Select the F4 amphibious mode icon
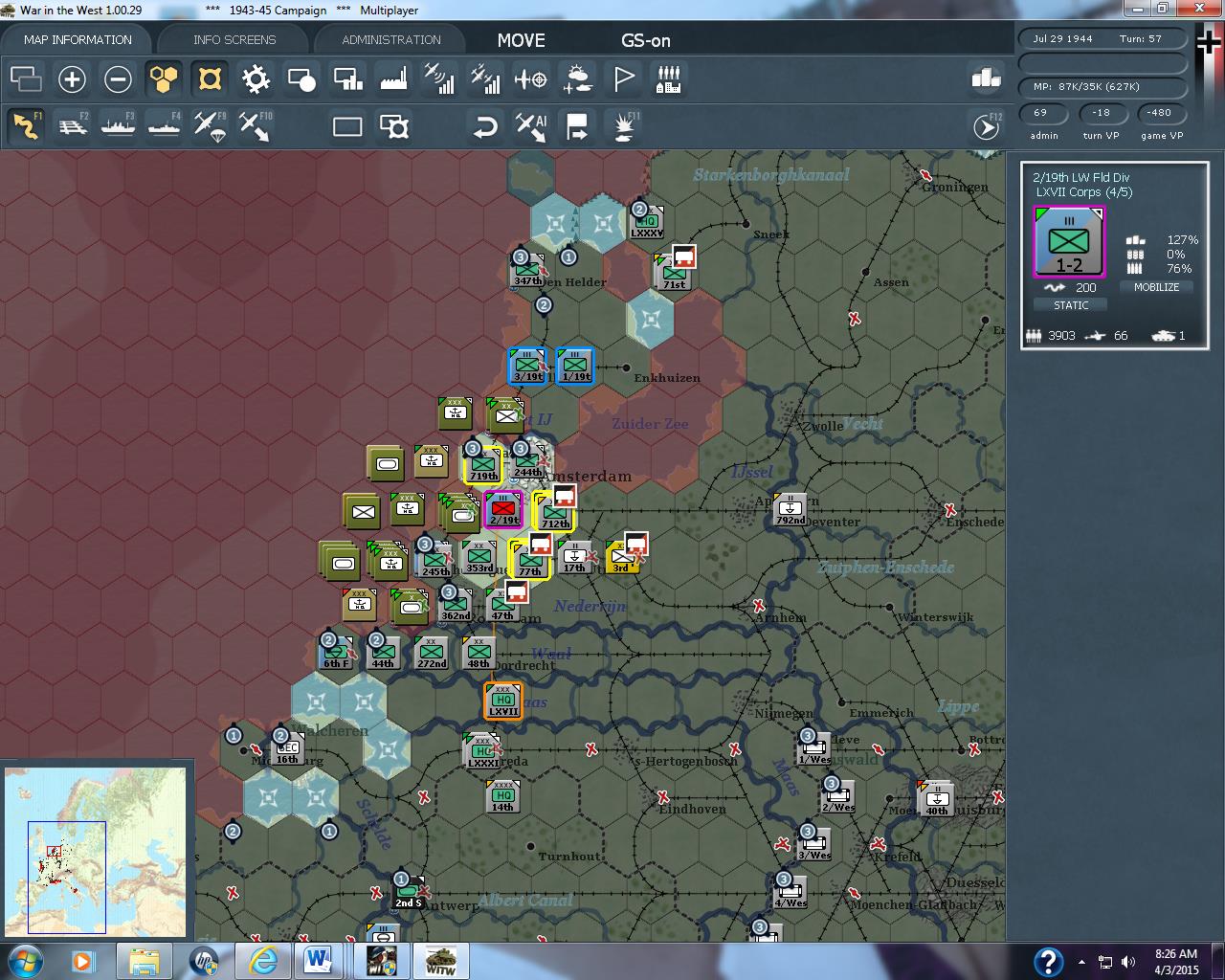Image resolution: width=1225 pixels, height=980 pixels. pyautogui.click(x=165, y=126)
